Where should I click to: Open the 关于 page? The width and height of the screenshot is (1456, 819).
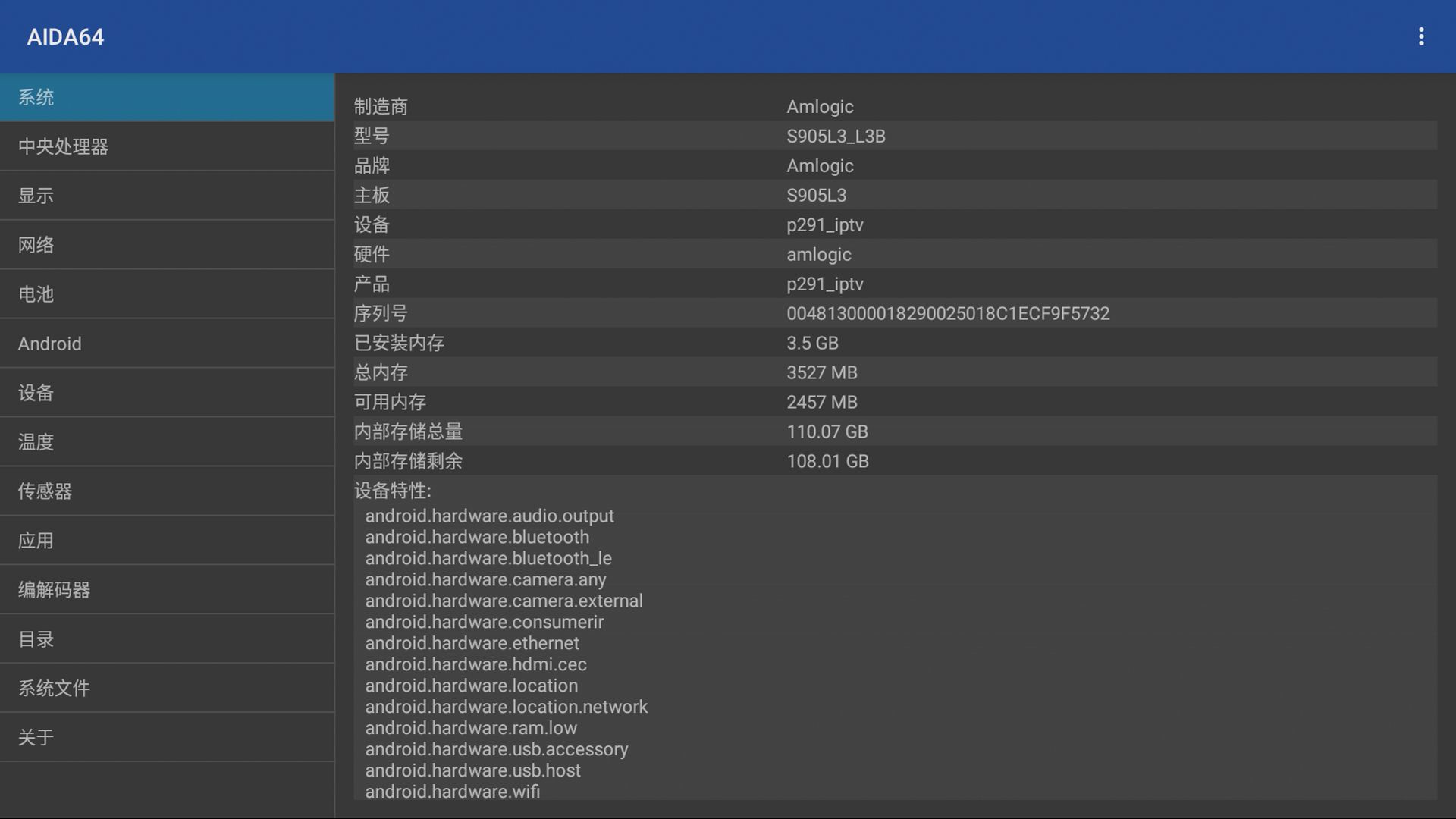click(167, 737)
